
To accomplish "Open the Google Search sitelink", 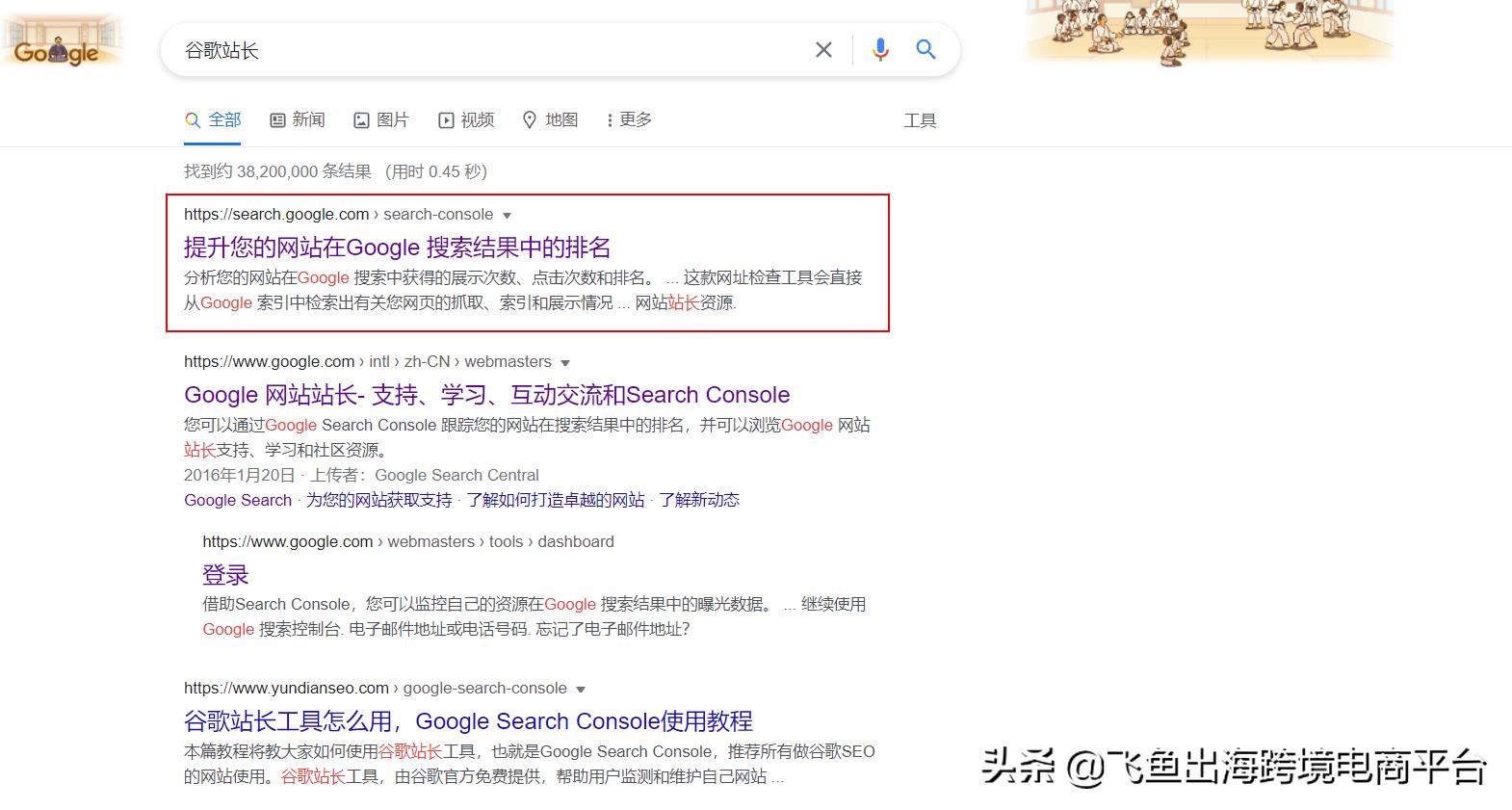I will (238, 500).
